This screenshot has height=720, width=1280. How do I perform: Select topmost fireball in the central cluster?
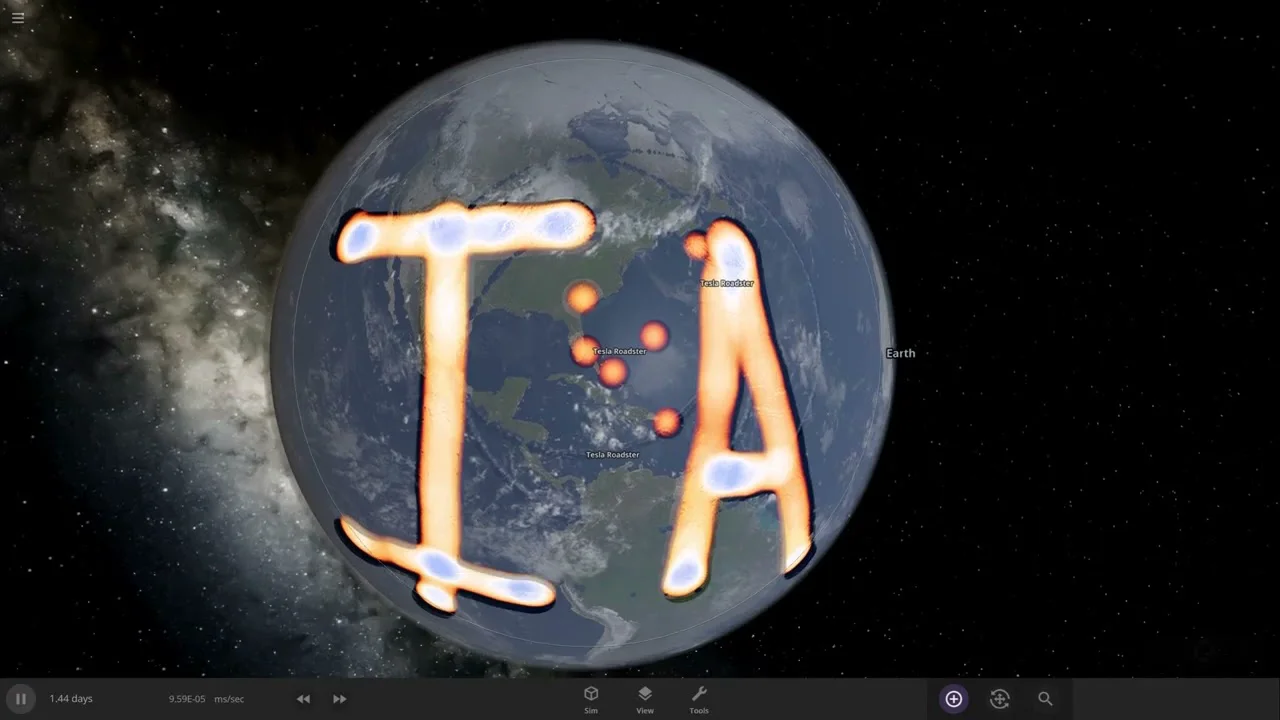[x=582, y=297]
